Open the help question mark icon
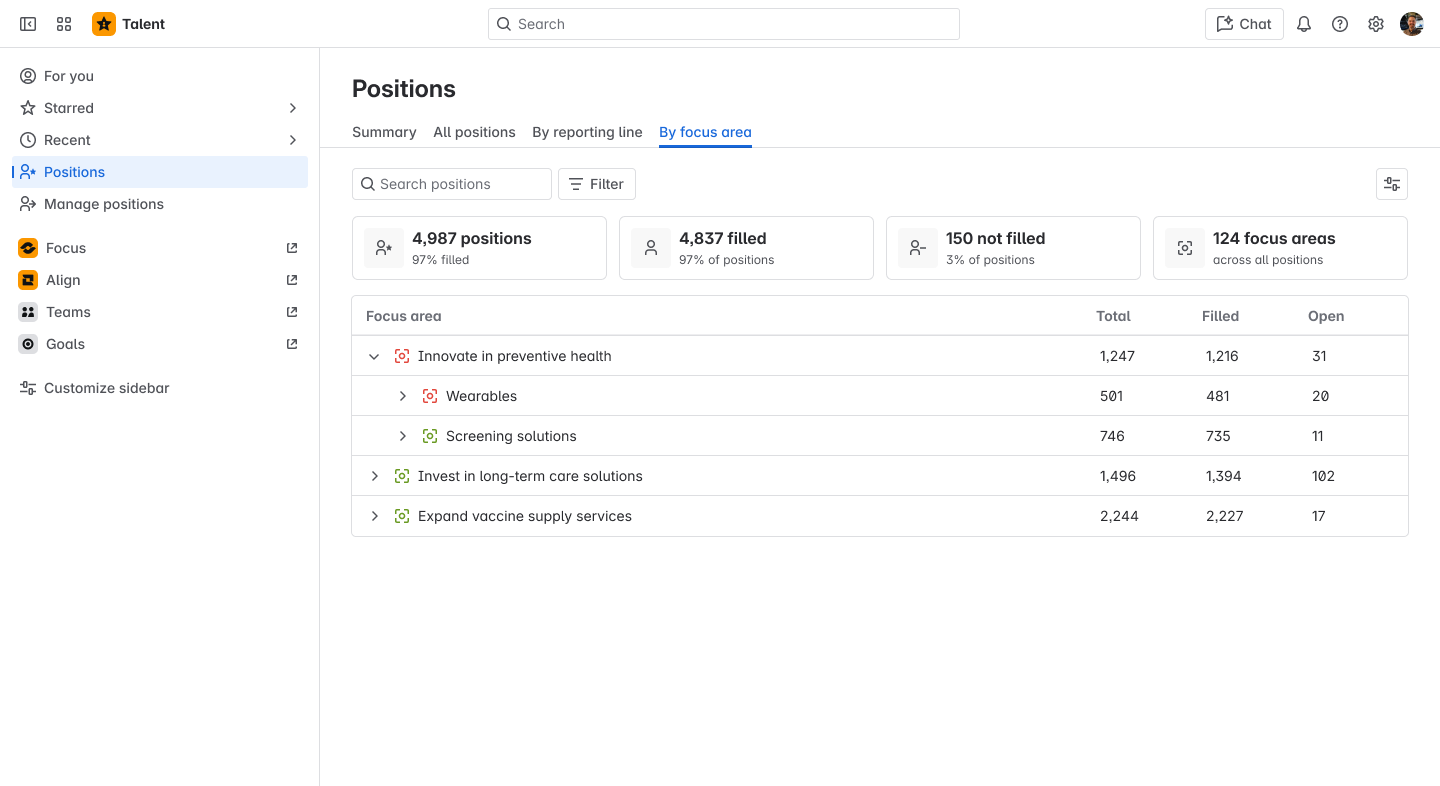The height and width of the screenshot is (786, 1440). [1340, 24]
